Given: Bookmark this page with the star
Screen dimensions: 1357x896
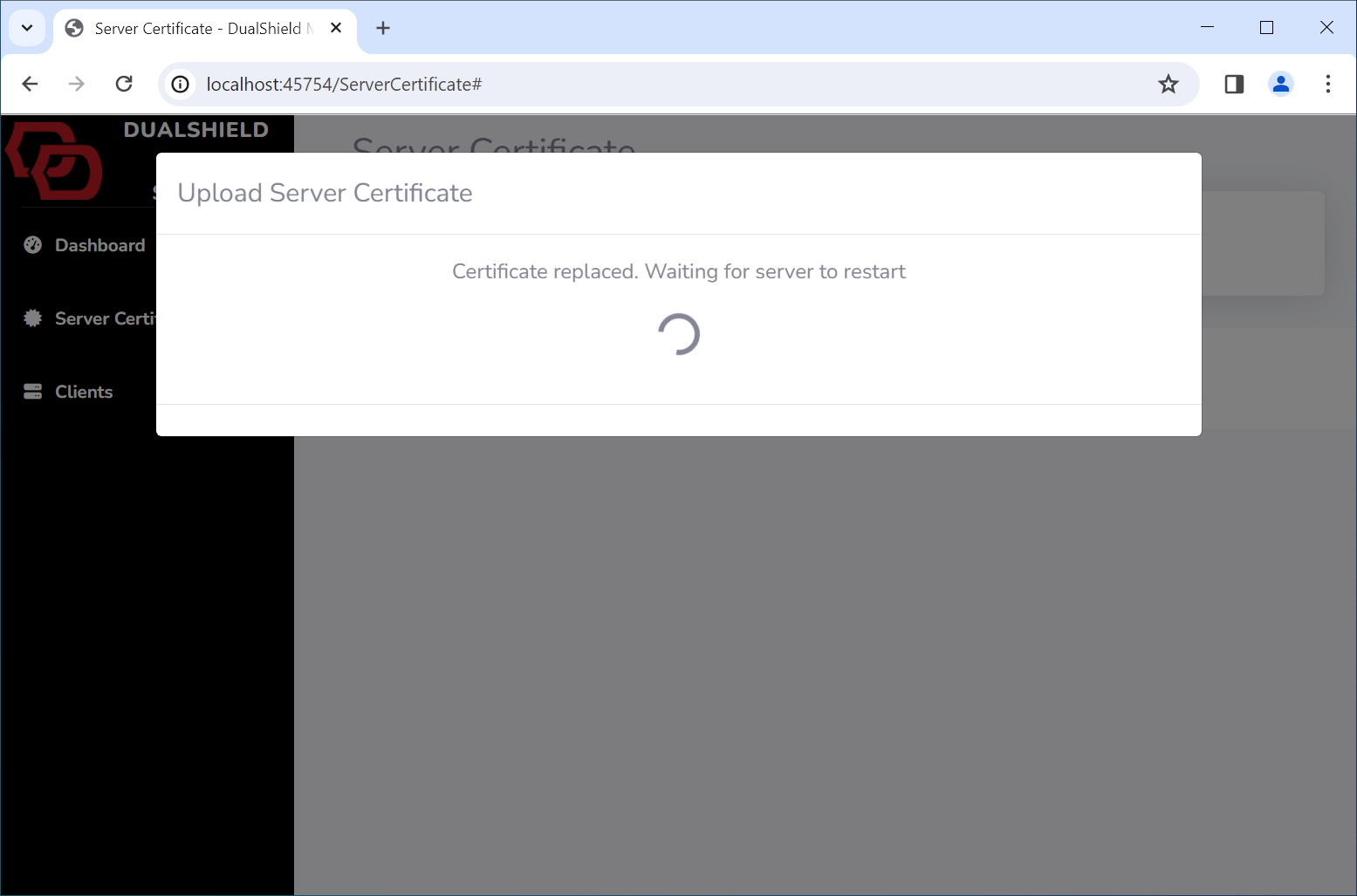Looking at the screenshot, I should pyautogui.click(x=1169, y=84).
